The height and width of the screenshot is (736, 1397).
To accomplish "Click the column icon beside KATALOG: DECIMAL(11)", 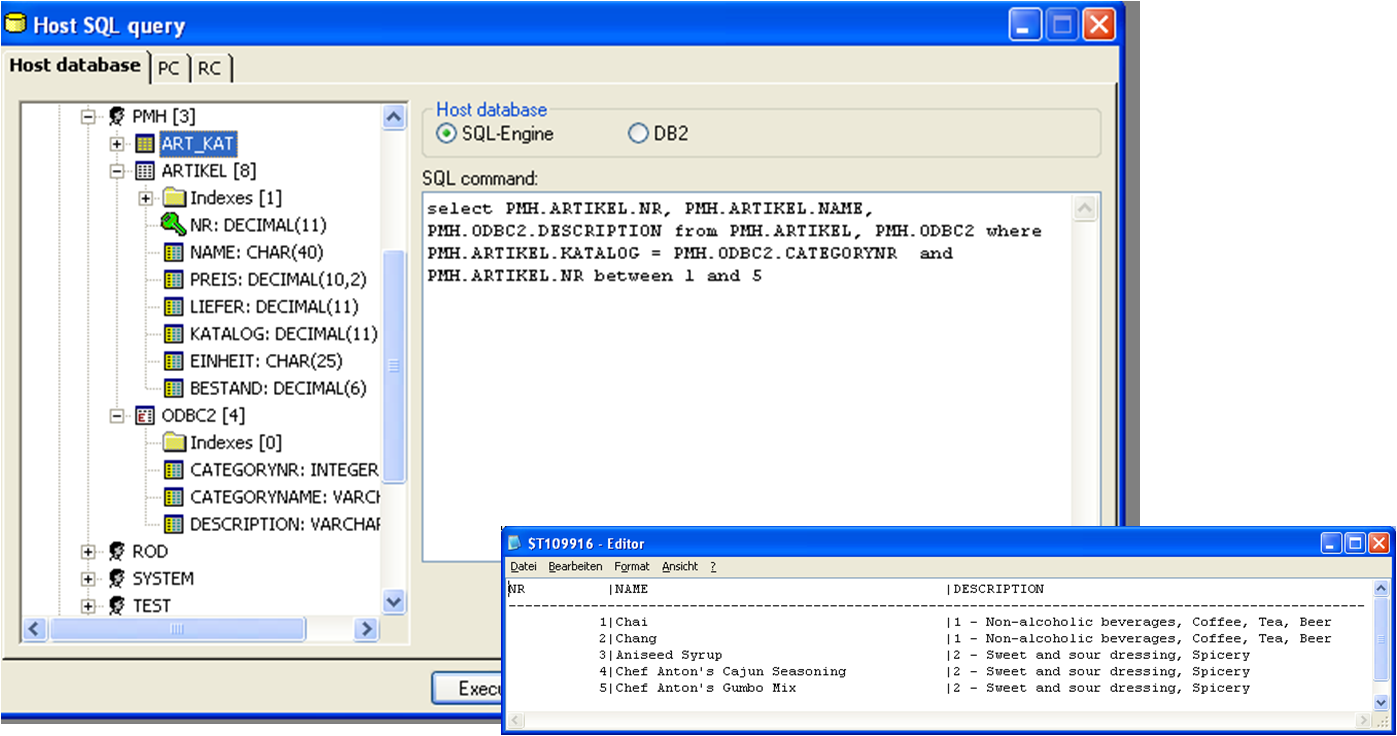I will click(x=173, y=333).
